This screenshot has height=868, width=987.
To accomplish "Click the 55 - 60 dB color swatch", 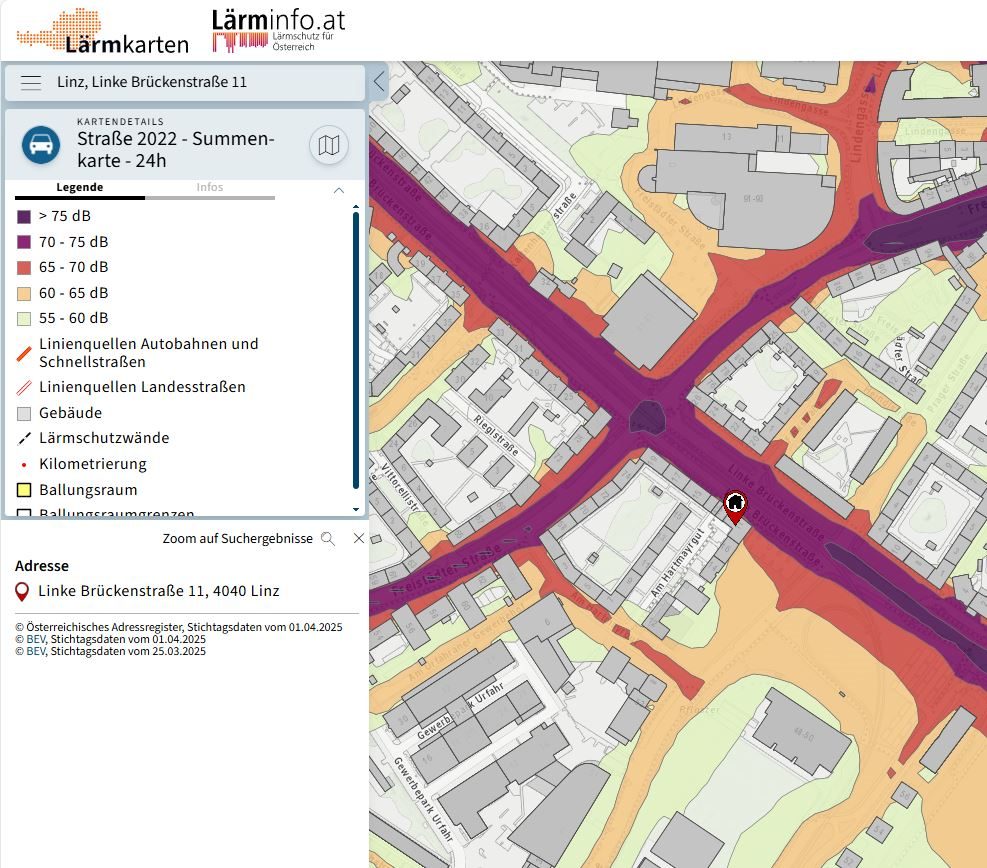I will coord(24,318).
